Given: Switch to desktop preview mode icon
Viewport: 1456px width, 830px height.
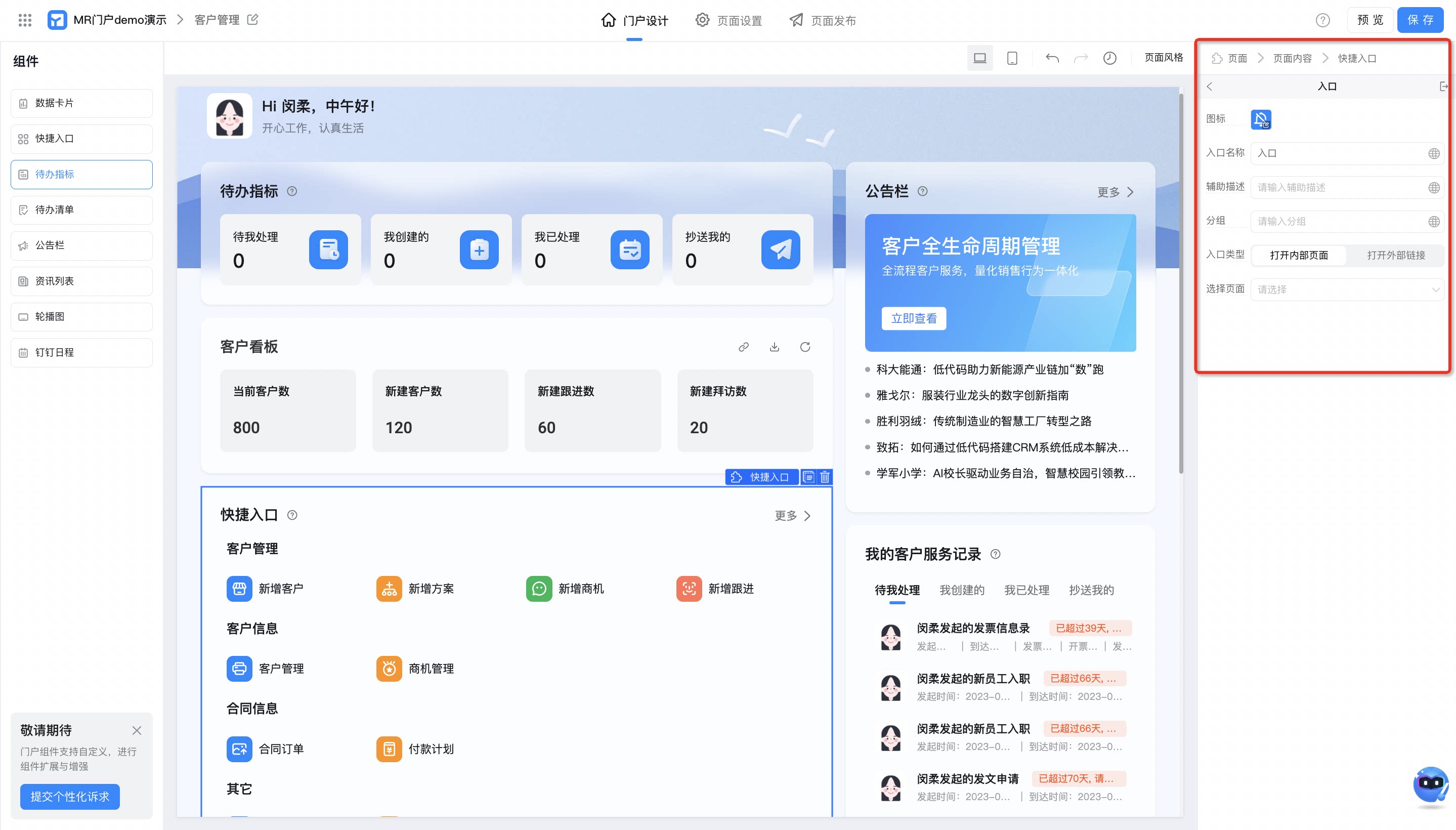Looking at the screenshot, I should tap(979, 58).
